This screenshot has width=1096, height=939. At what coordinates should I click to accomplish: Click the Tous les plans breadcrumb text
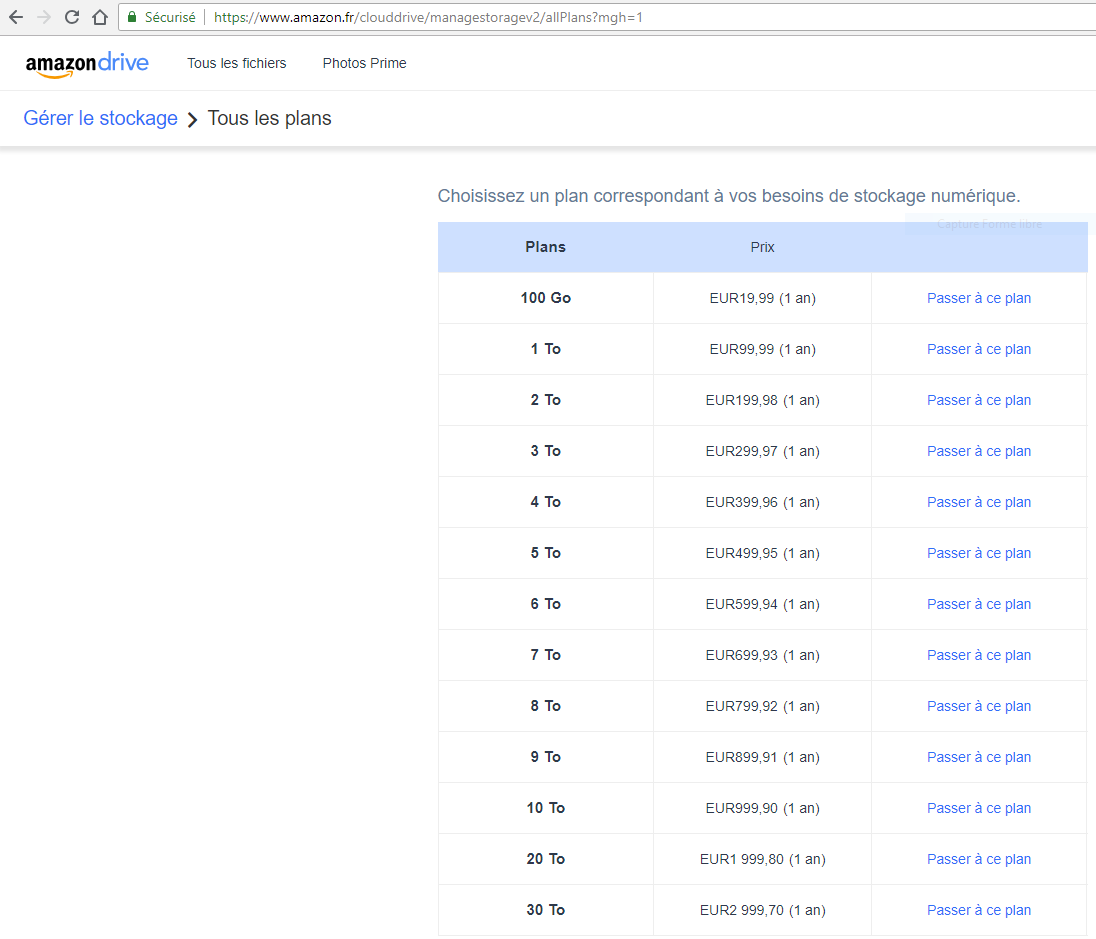[269, 118]
